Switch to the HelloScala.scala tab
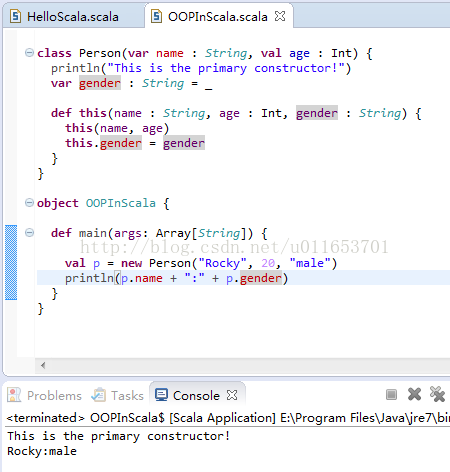 tap(73, 17)
